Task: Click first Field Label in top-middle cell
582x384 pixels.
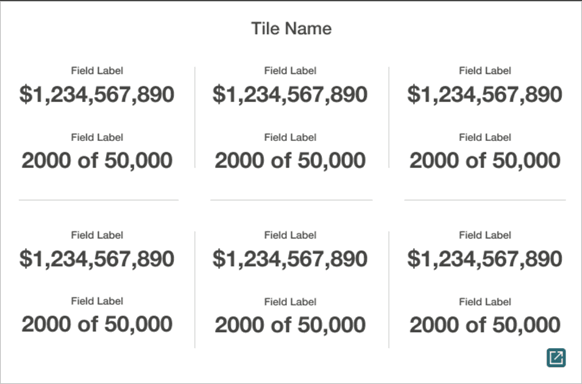Action: 290,70
